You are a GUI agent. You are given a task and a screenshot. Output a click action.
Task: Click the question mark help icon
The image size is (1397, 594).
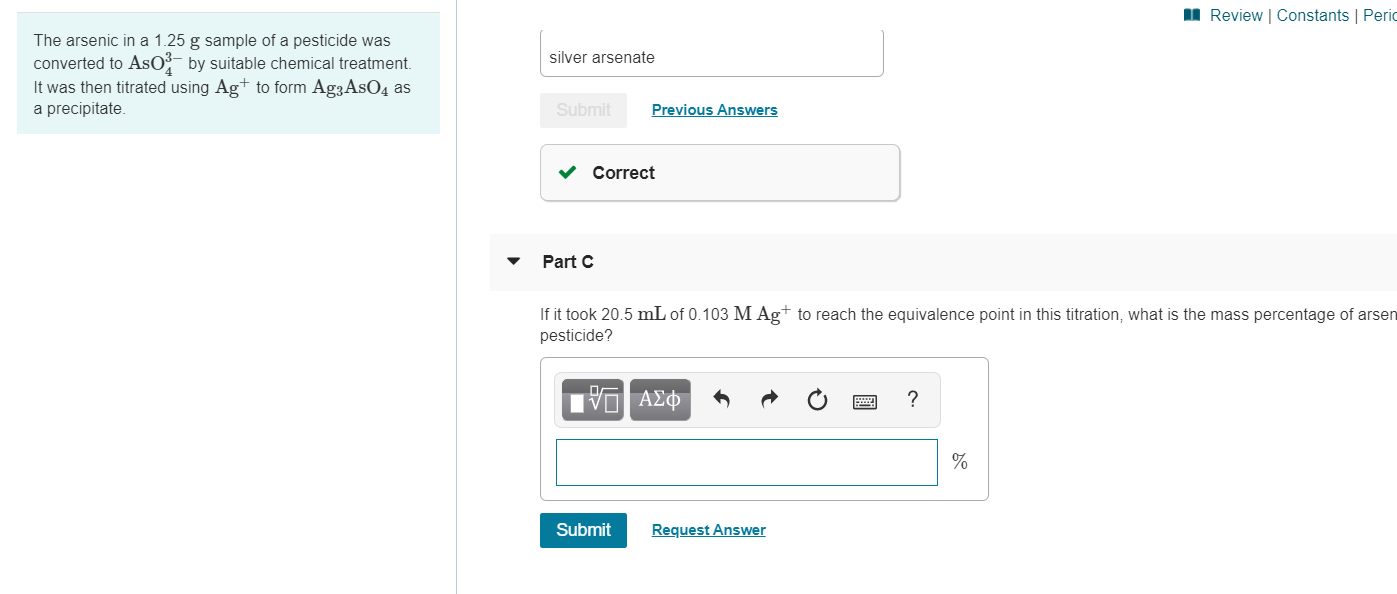click(912, 400)
